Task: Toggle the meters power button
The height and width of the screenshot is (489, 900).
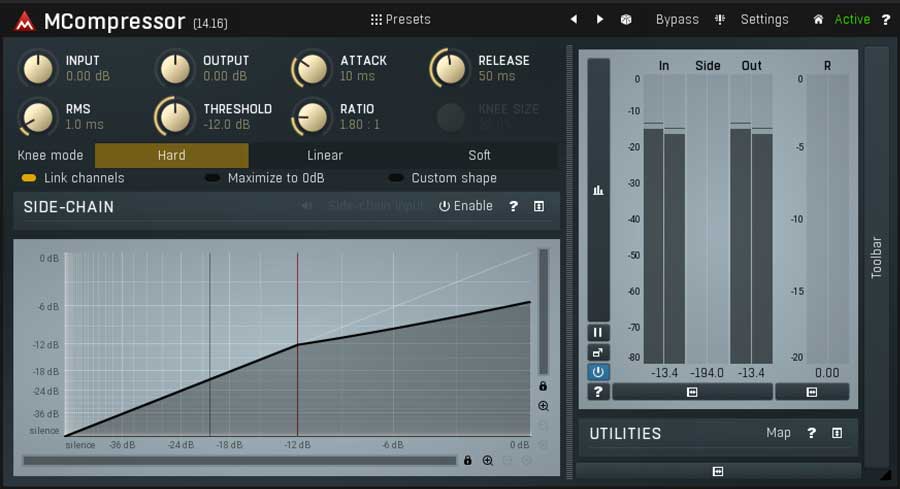Action: tap(598, 372)
